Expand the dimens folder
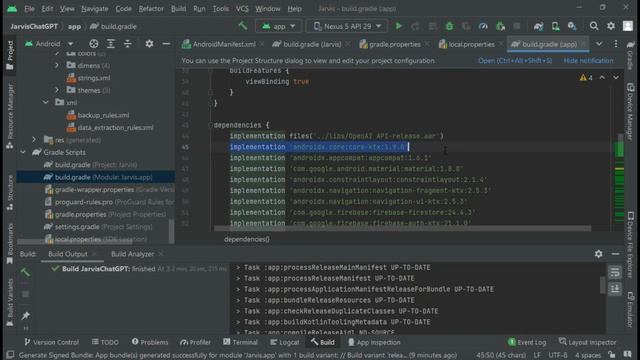This screenshot has height=360, width=640. 57,65
